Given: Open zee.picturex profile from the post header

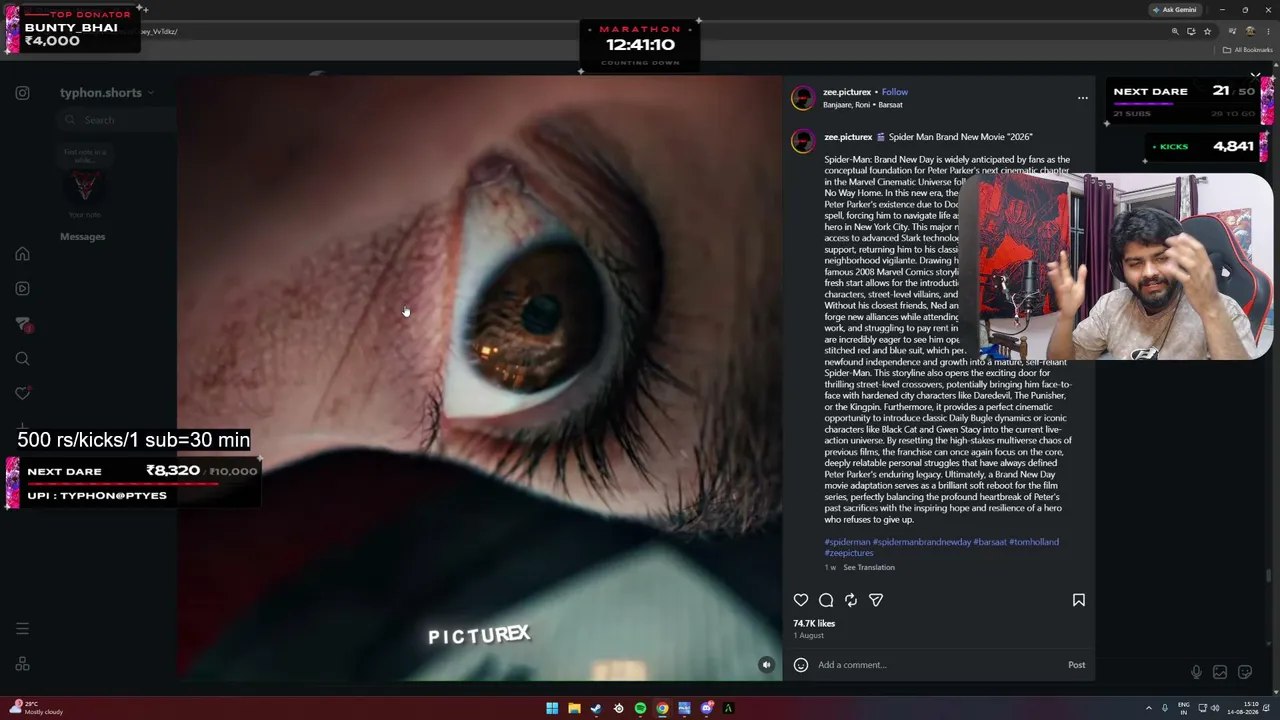Looking at the screenshot, I should 847,92.
